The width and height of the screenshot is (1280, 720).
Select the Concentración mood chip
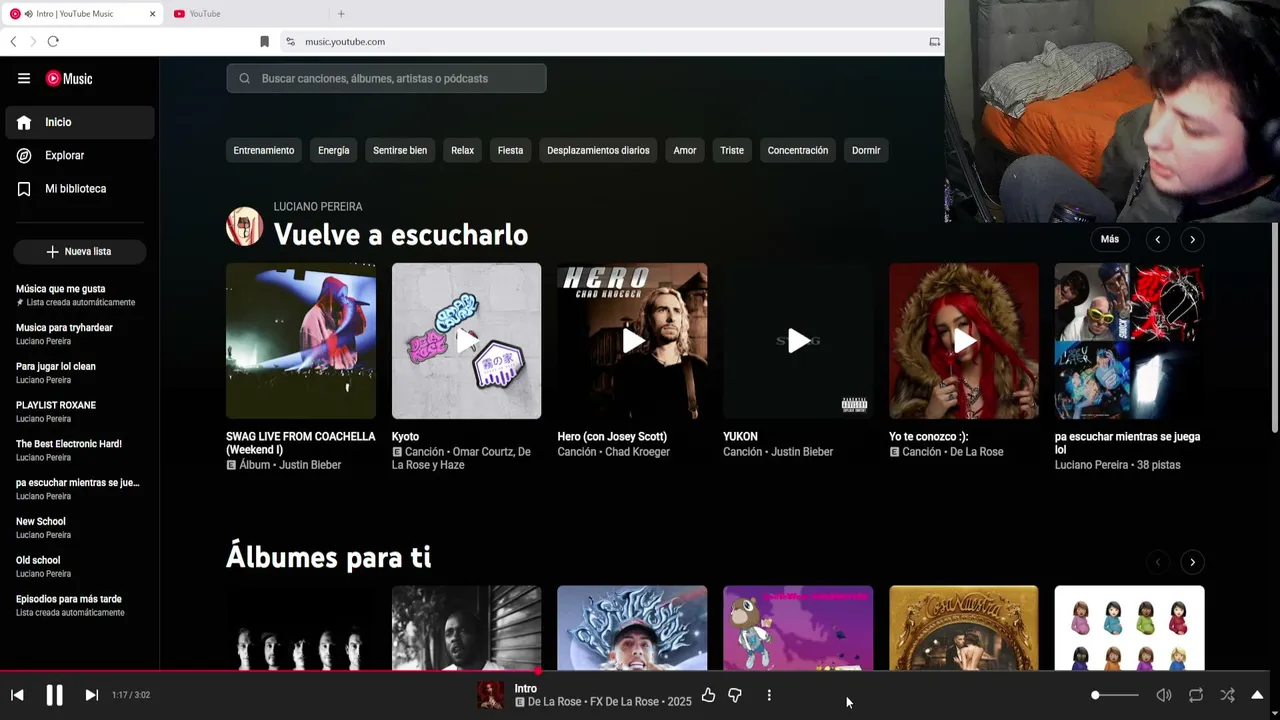tap(798, 150)
